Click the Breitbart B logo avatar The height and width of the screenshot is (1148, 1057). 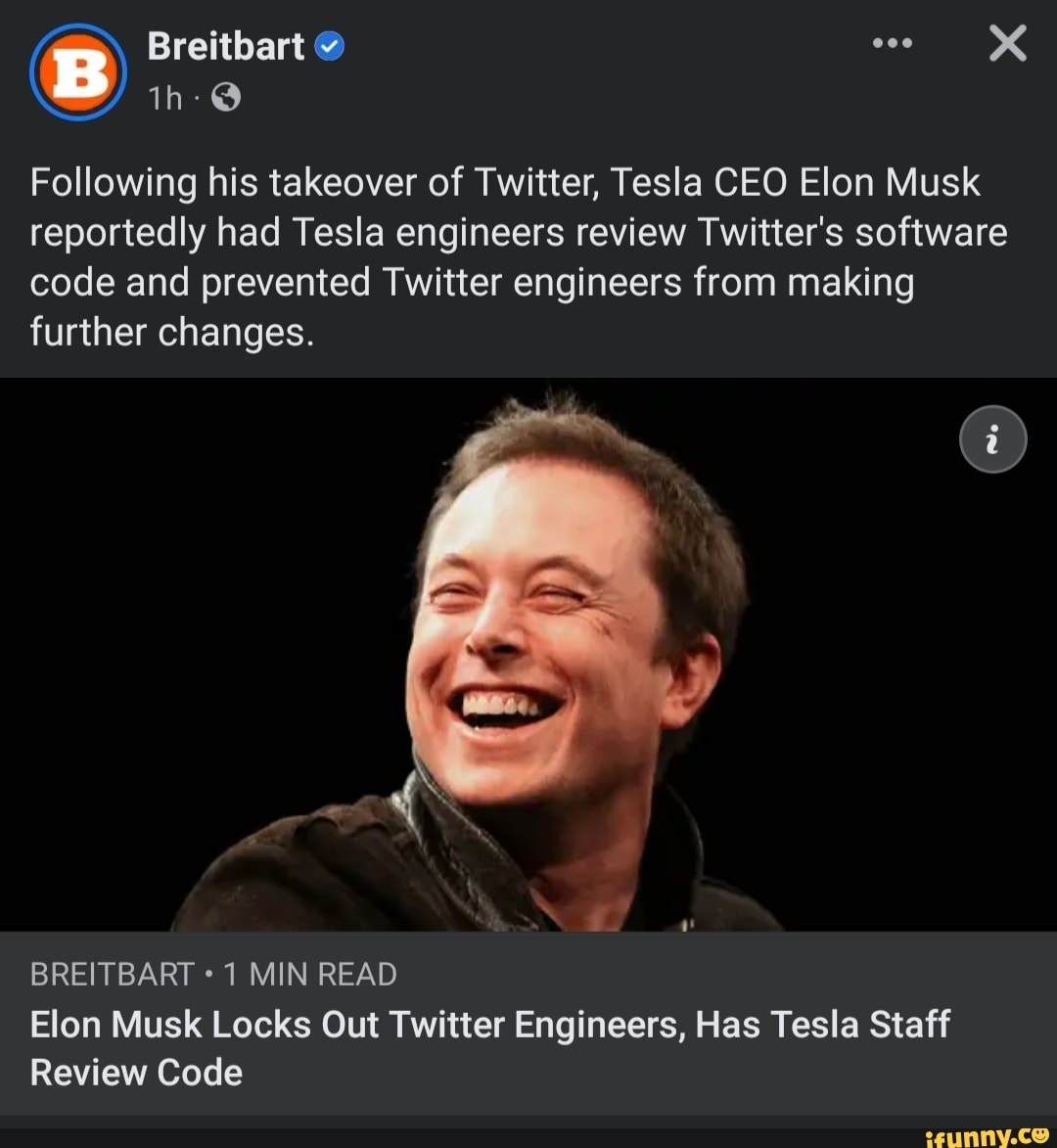pos(76,70)
